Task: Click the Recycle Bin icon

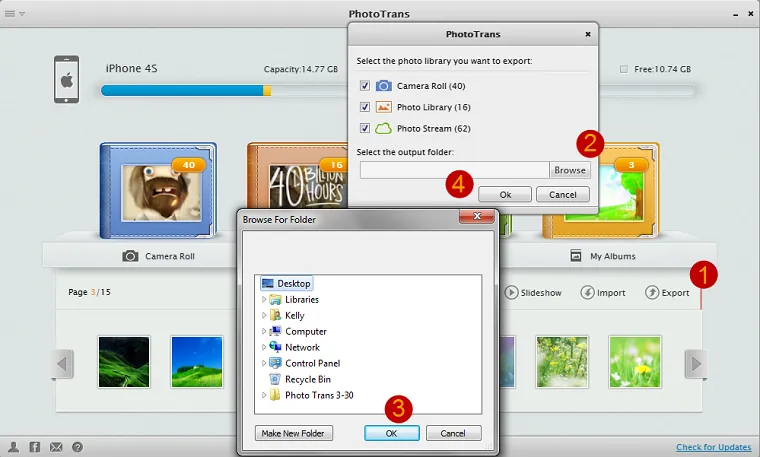Action: pos(275,379)
